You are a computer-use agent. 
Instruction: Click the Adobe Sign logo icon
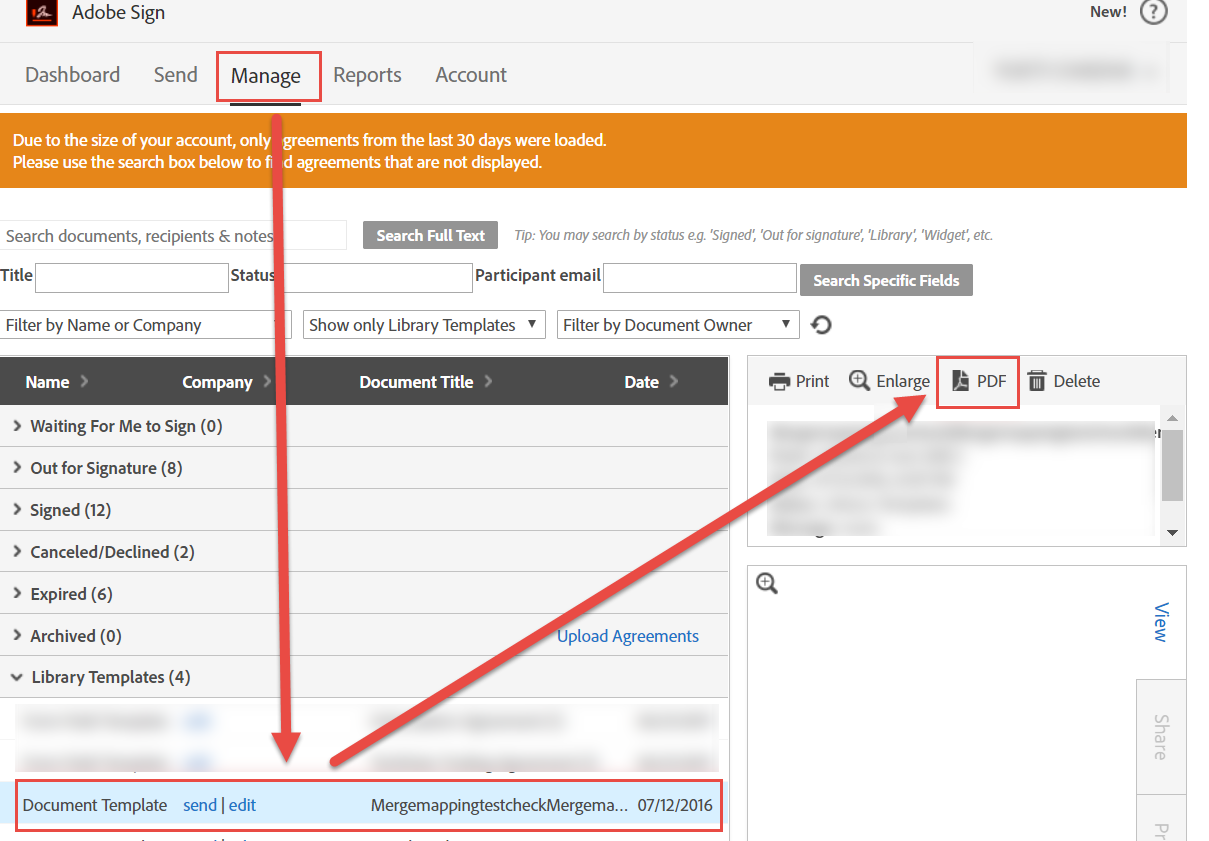(x=41, y=12)
